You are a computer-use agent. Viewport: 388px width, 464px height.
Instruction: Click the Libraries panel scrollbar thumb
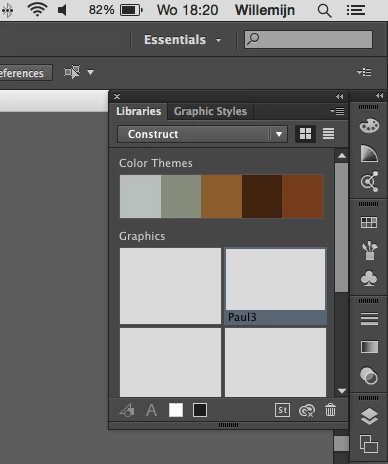coord(342,227)
